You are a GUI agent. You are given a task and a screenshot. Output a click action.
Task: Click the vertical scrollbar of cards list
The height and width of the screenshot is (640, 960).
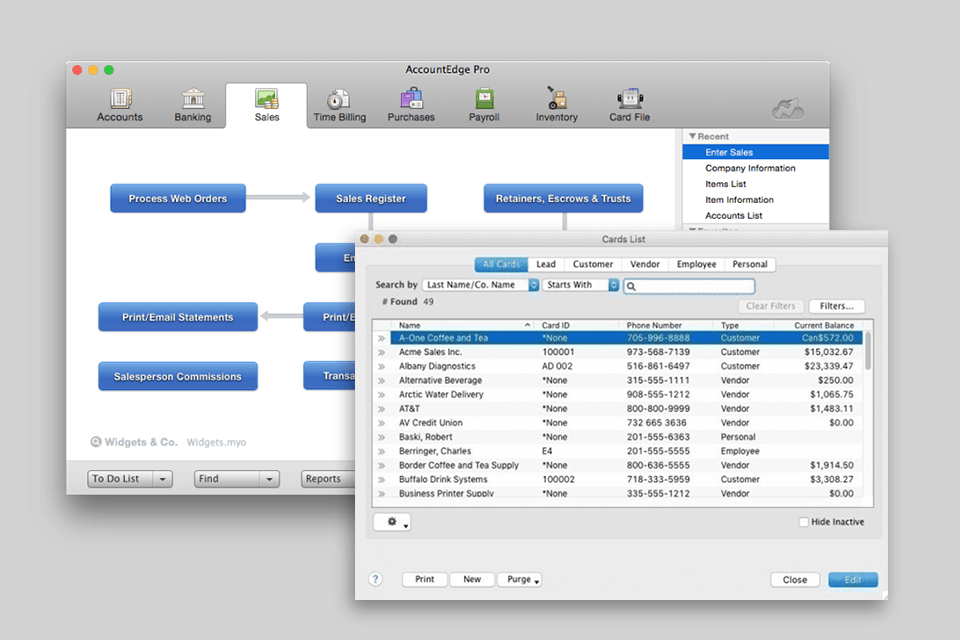868,352
